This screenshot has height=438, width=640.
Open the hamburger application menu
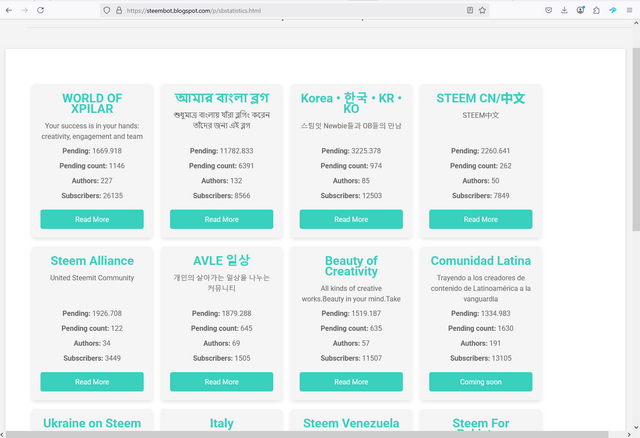pyautogui.click(x=629, y=10)
